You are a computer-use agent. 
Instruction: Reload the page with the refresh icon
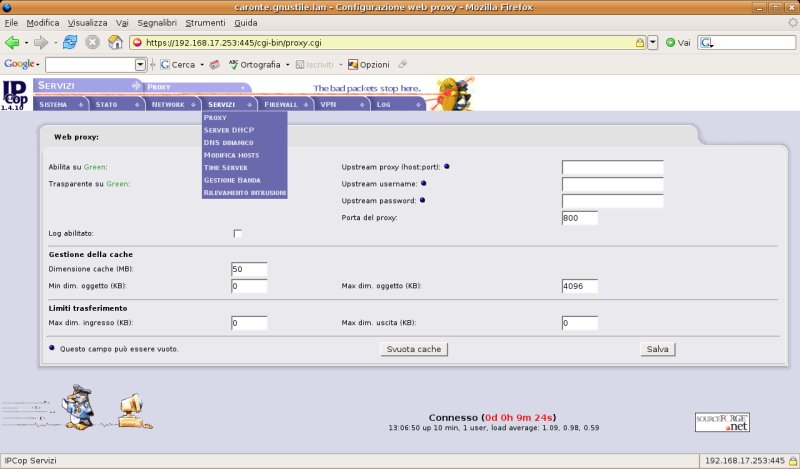(70, 43)
